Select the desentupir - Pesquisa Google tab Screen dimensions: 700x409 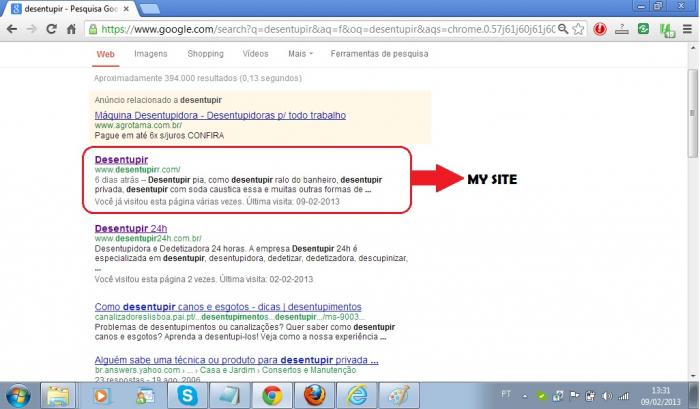click(x=66, y=9)
